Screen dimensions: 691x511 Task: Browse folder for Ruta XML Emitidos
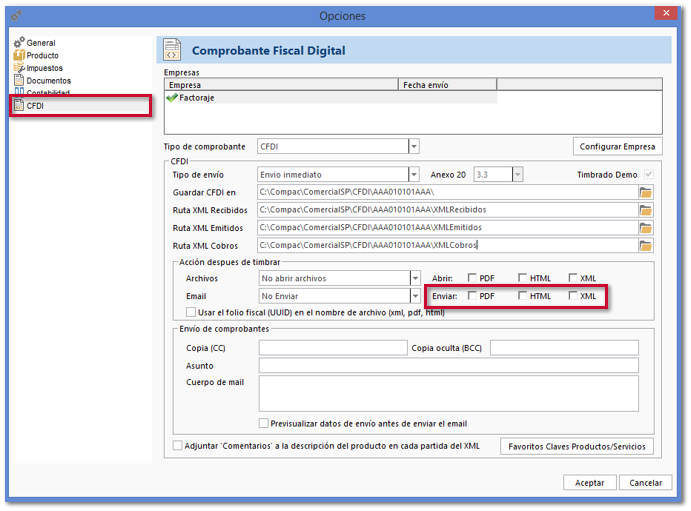(646, 228)
